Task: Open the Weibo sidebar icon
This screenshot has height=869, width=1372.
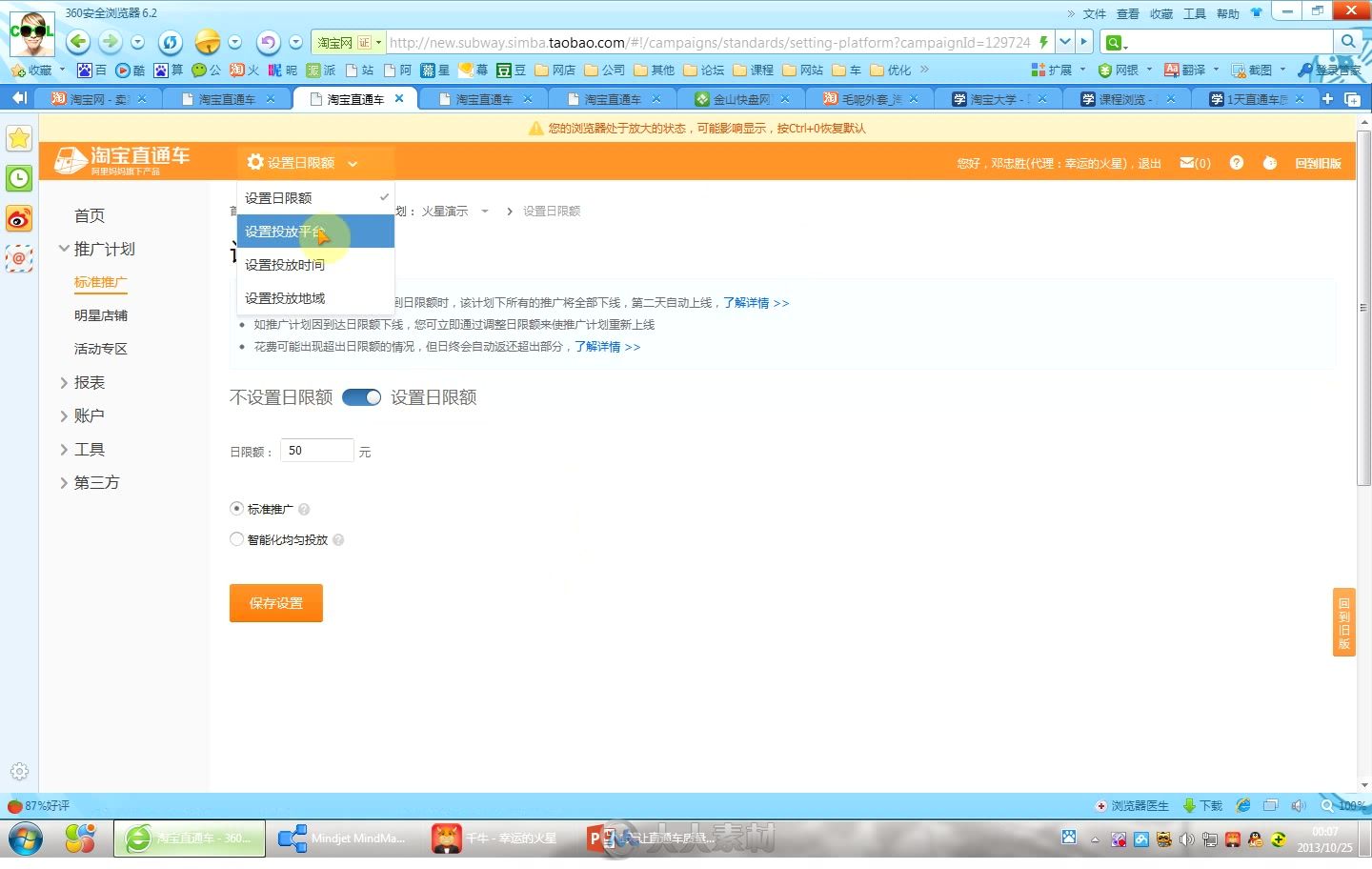Action: click(x=19, y=218)
